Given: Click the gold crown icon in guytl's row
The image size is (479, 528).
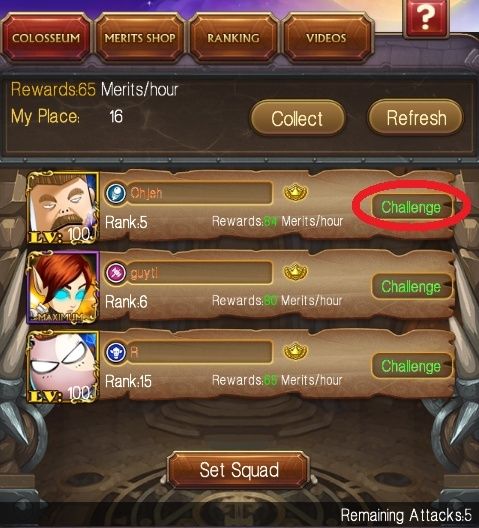Looking at the screenshot, I should [x=295, y=272].
